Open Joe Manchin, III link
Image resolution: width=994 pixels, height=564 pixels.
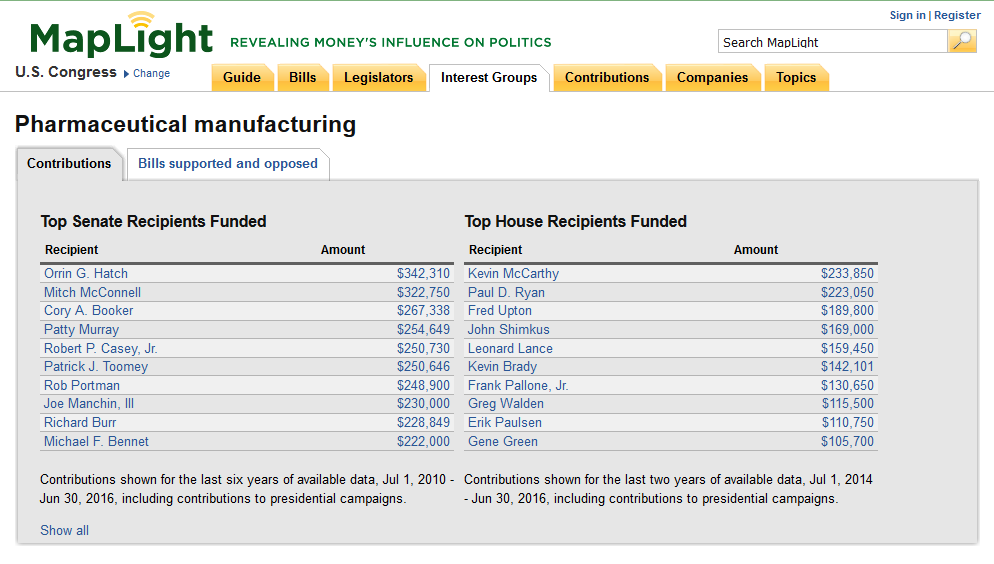pos(89,404)
